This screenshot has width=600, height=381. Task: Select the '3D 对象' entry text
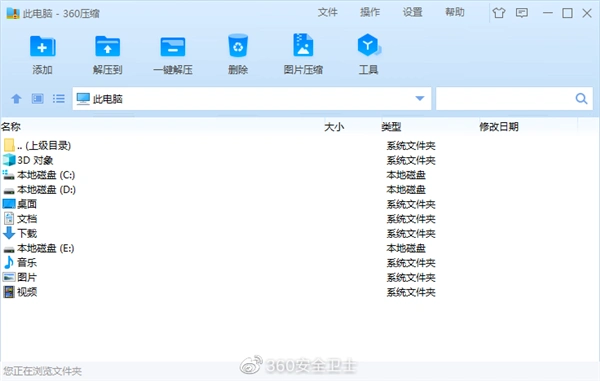35,160
